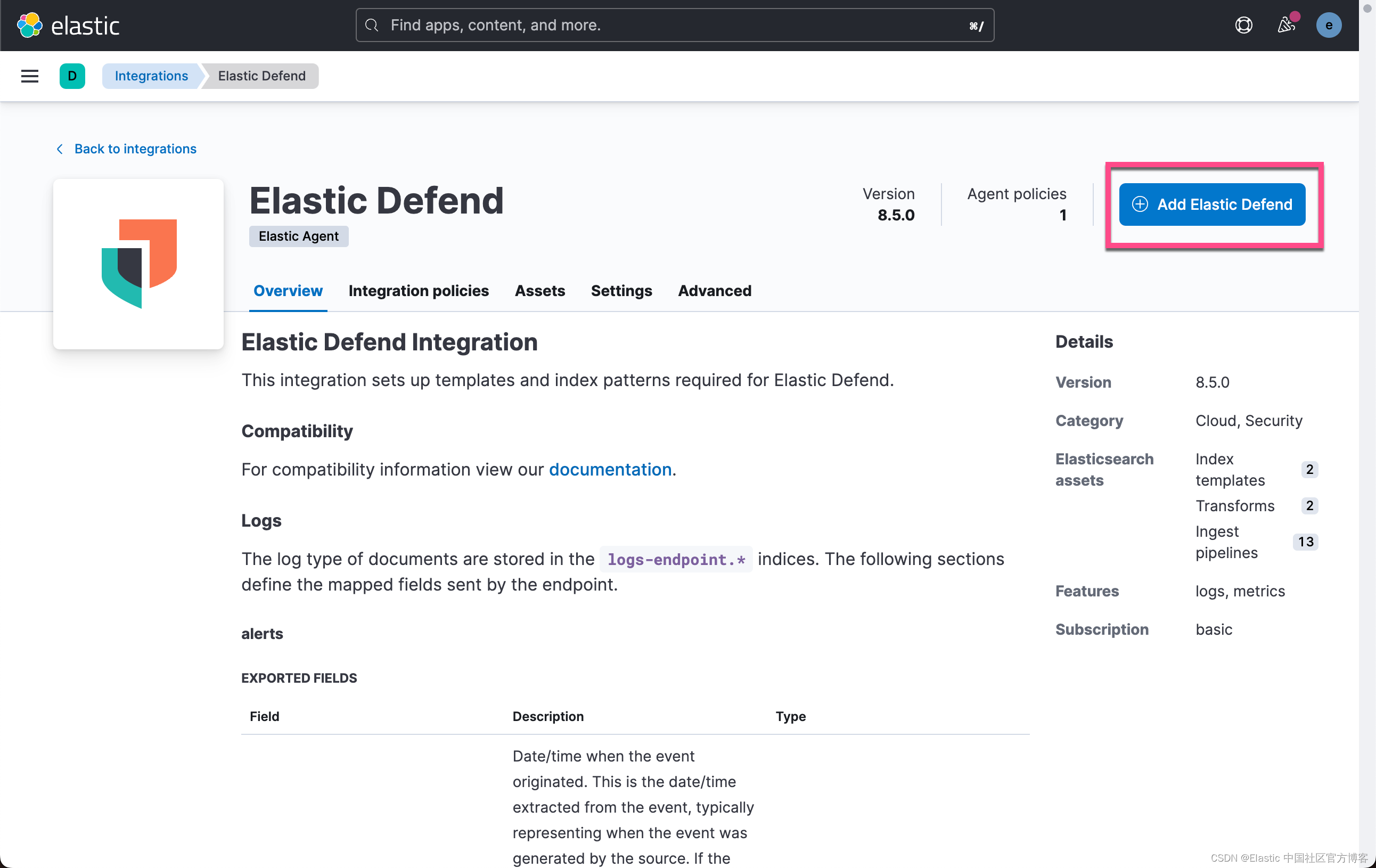Click the EXPORTED FIELDS label
Screen dimensions: 1376x868
point(299,678)
